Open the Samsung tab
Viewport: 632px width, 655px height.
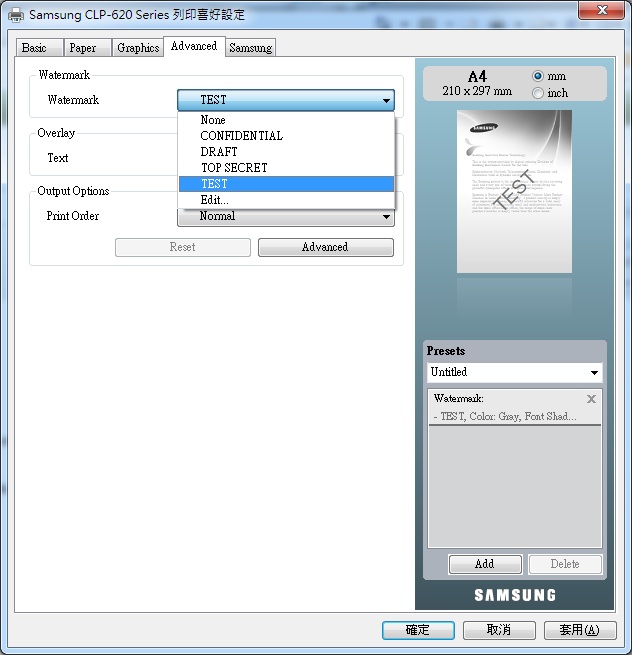coord(251,48)
